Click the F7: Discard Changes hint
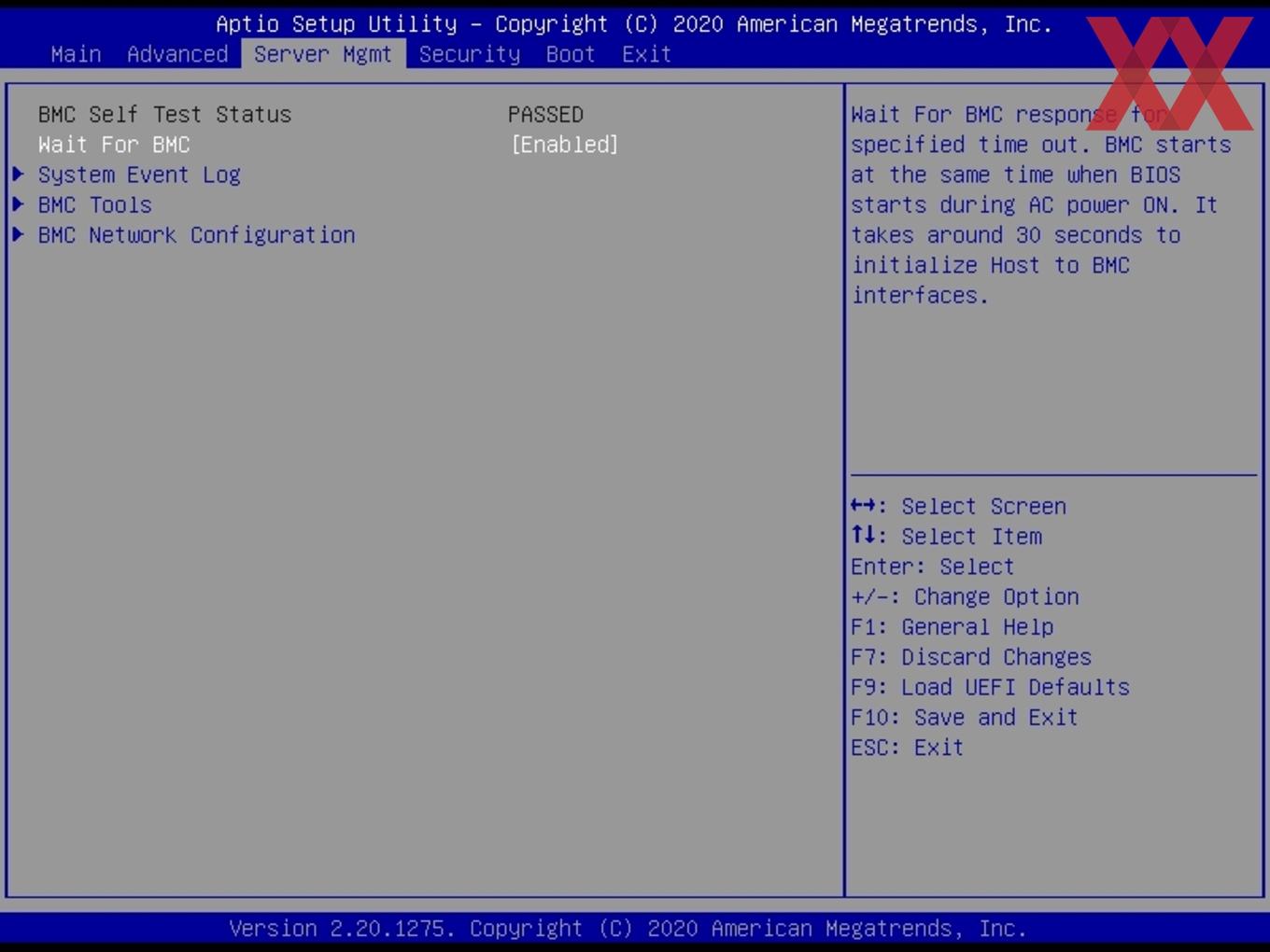Viewport: 1270px width, 952px height. coord(971,657)
